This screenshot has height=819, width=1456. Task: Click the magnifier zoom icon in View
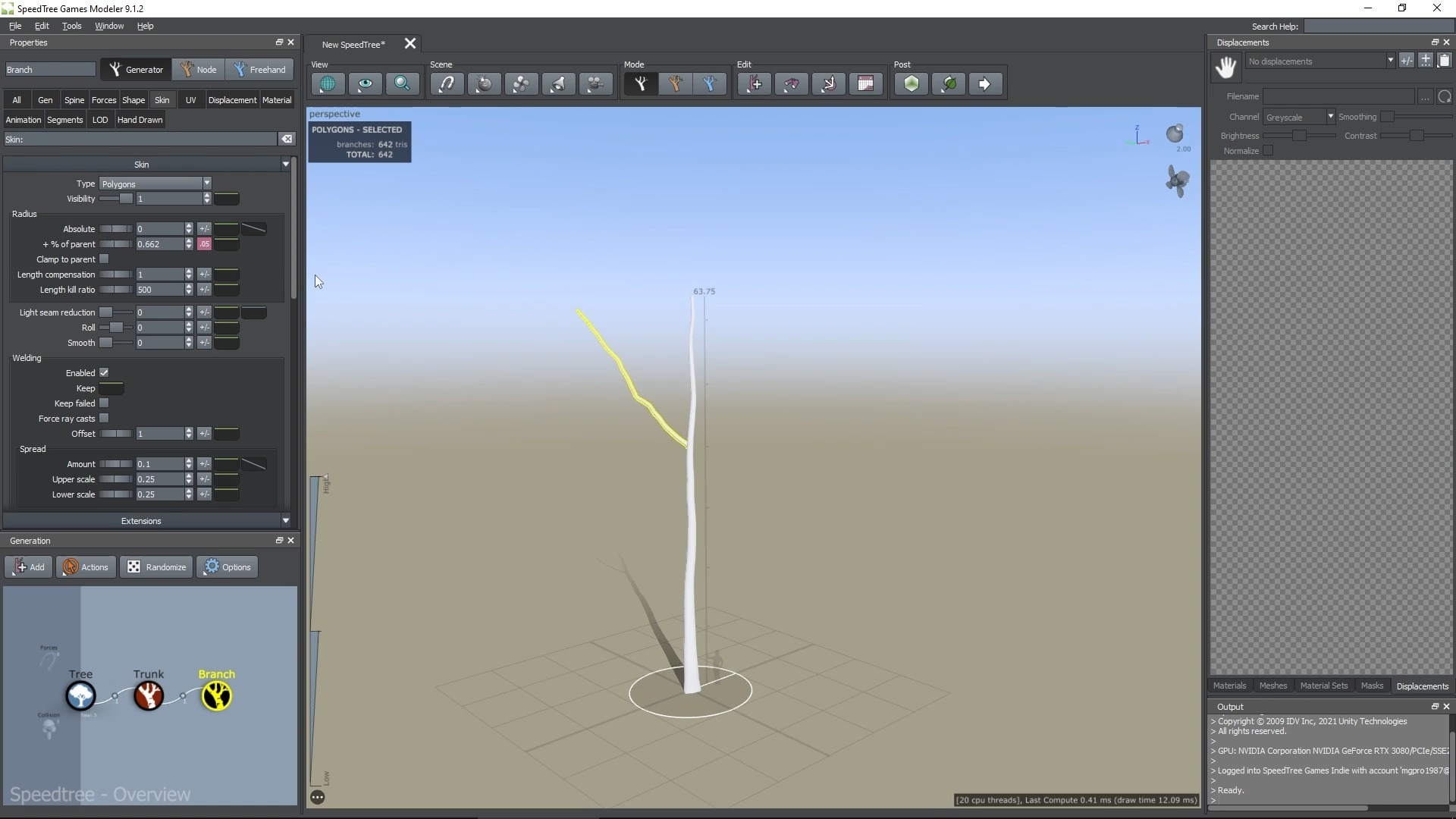pos(402,84)
